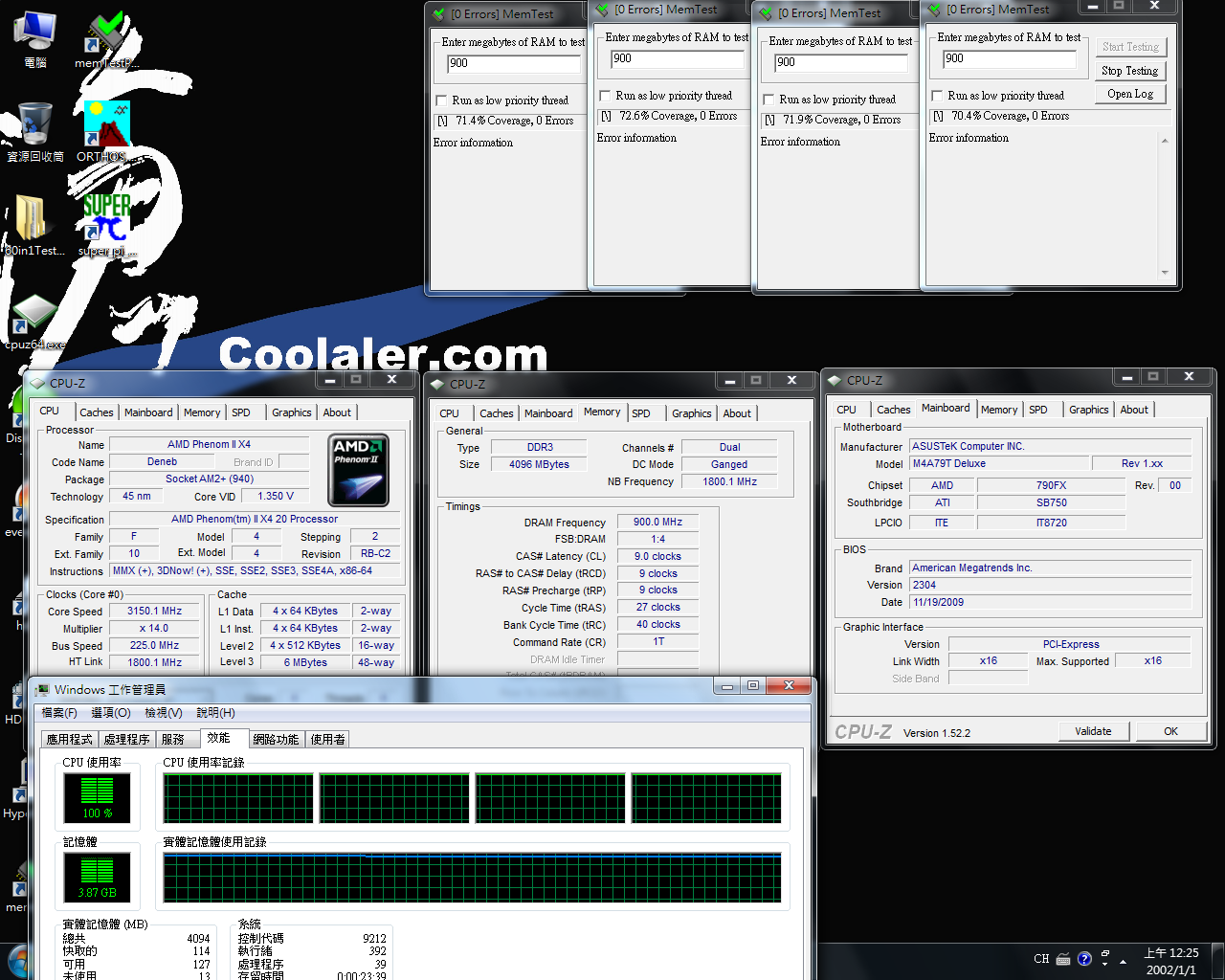
Task: Toggle low priority thread in MemTest at 72.6% coverage
Action: tap(605, 96)
